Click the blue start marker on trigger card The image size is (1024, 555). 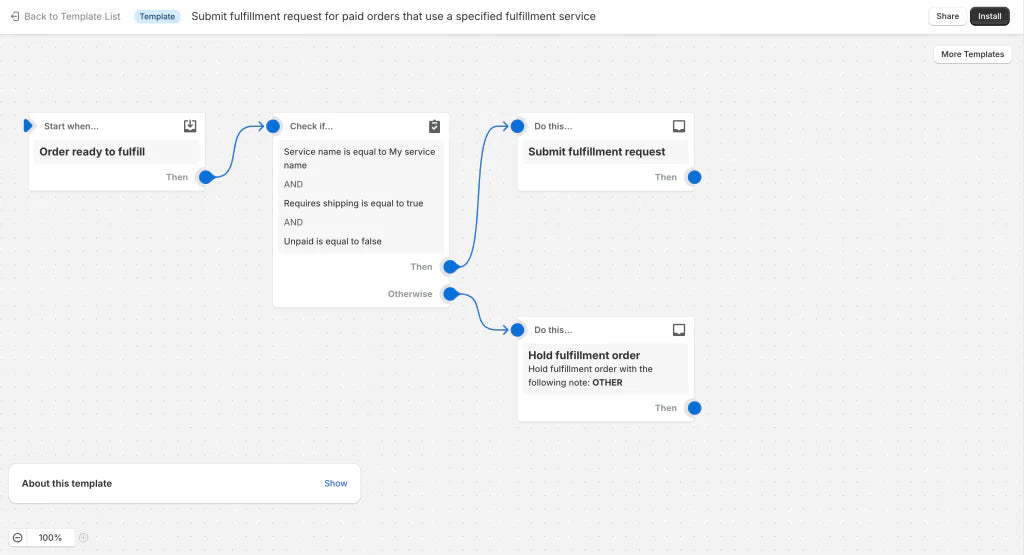[28, 126]
